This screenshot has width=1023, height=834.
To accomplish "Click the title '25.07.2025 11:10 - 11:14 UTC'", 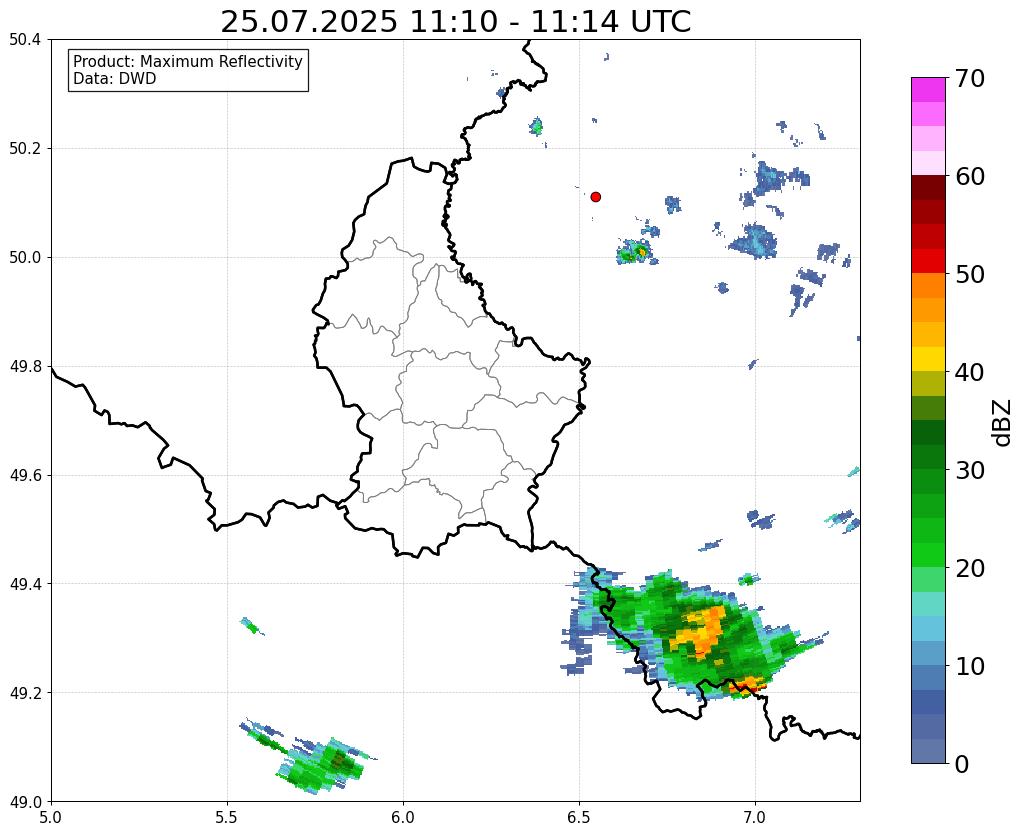I will click(455, 22).
